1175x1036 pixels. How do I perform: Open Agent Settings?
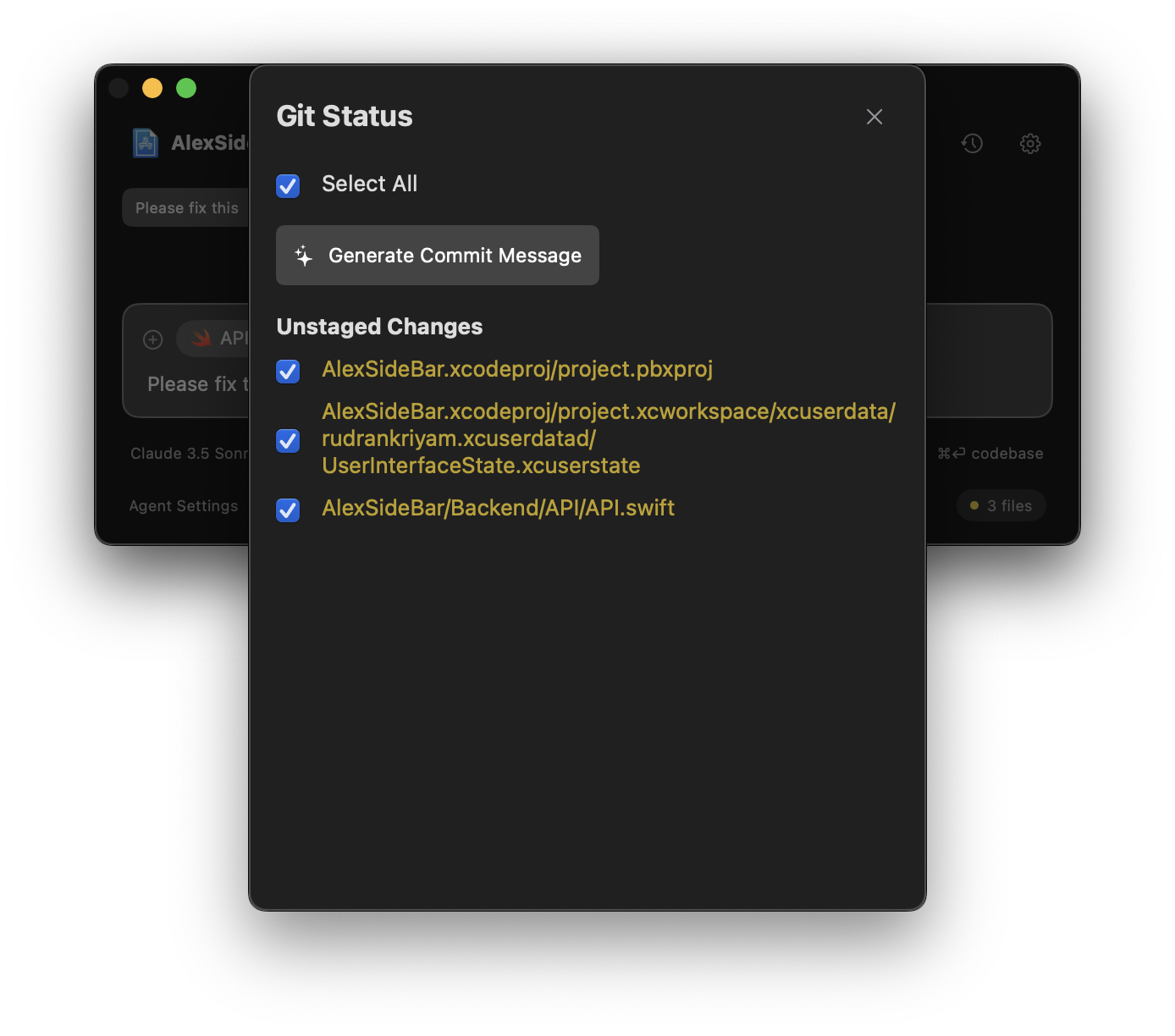click(183, 505)
